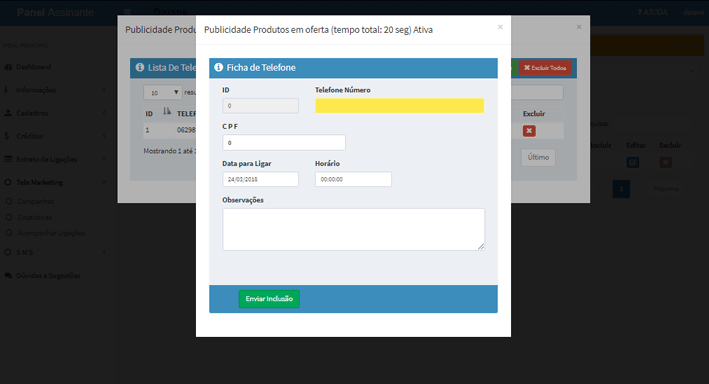Click the info icon in Ficha de Telefone header
709x384 pixels.
click(218, 67)
